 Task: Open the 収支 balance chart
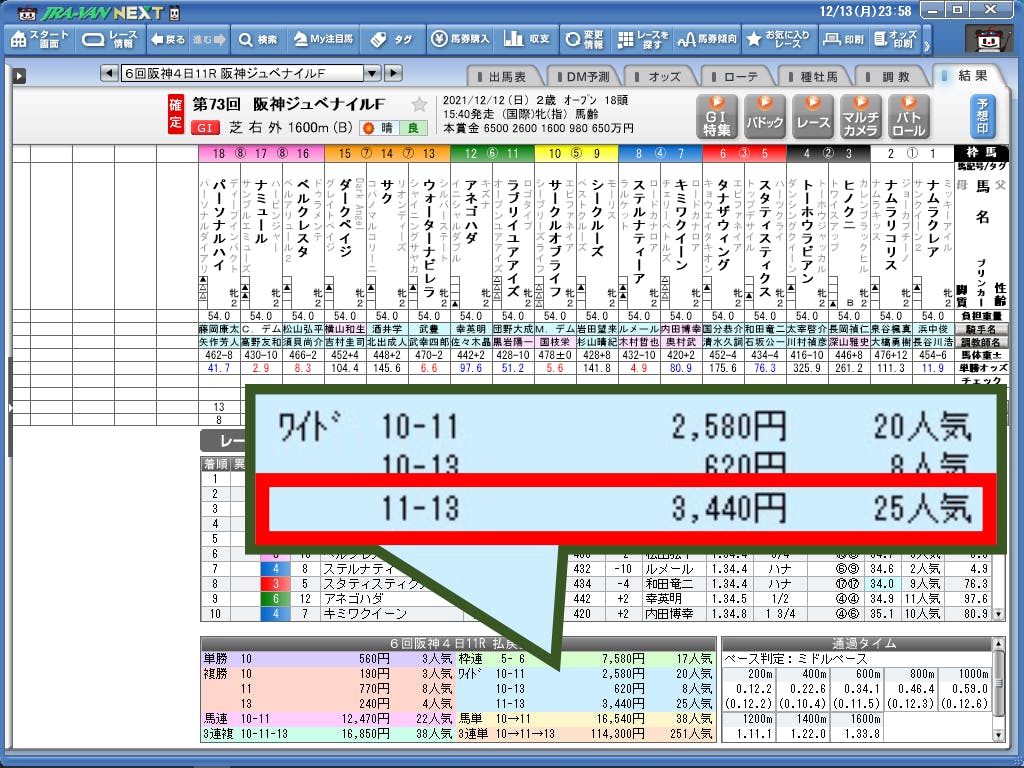click(528, 40)
